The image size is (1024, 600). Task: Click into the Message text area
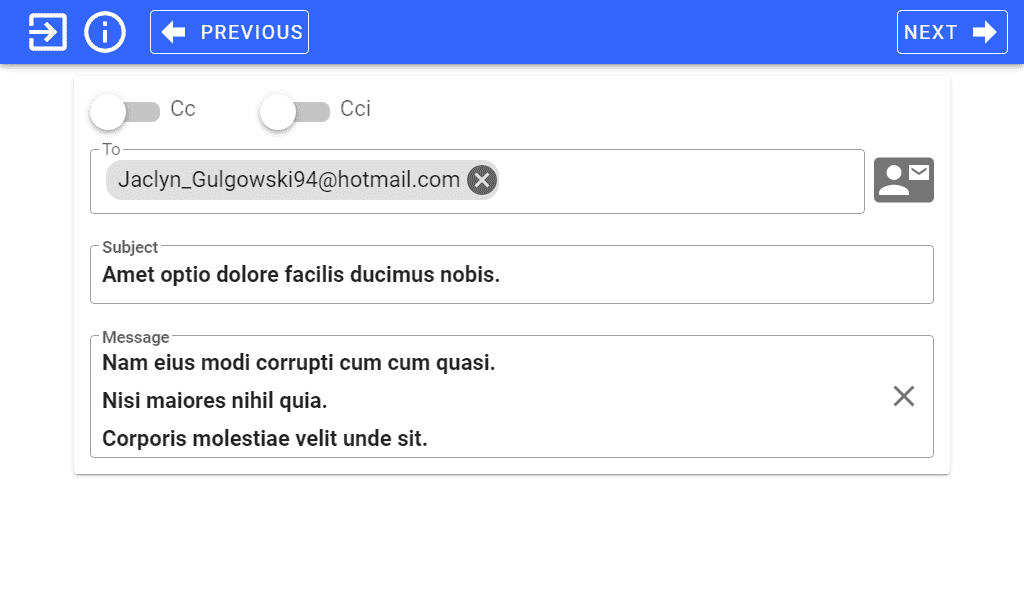[512, 396]
